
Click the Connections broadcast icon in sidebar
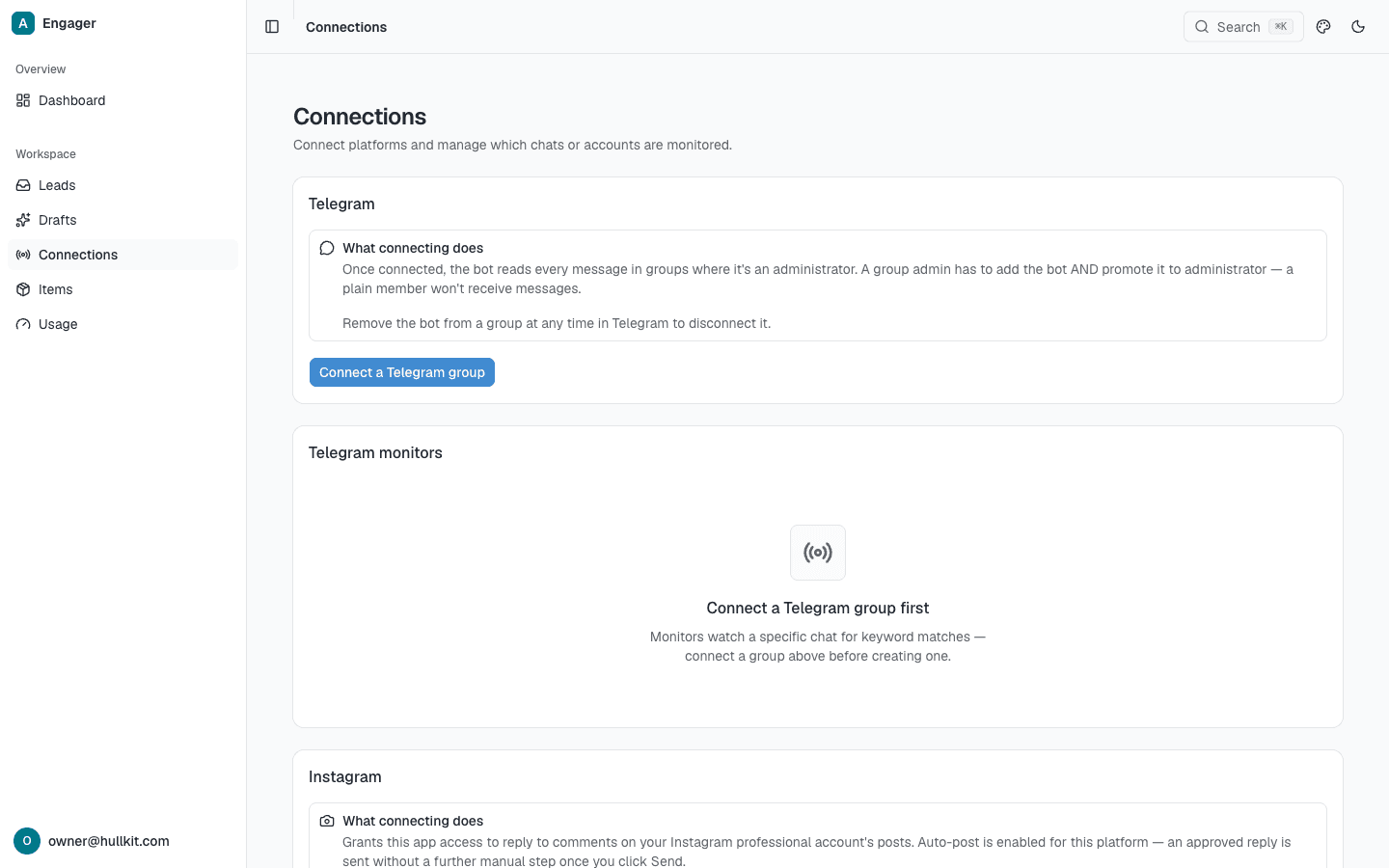[23, 255]
